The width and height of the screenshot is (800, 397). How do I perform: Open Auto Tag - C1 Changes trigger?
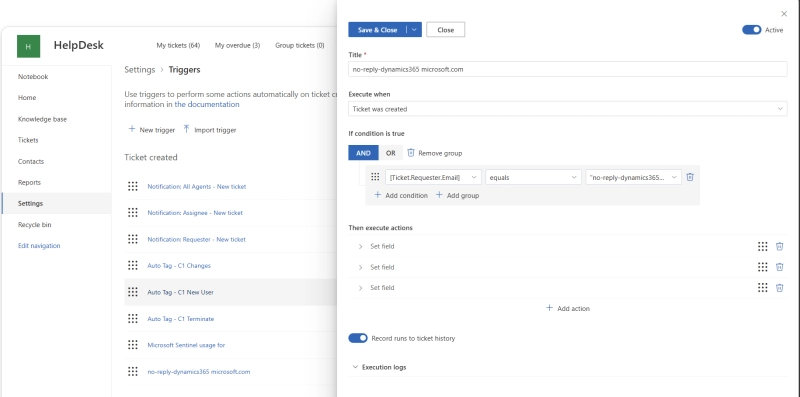tap(179, 265)
